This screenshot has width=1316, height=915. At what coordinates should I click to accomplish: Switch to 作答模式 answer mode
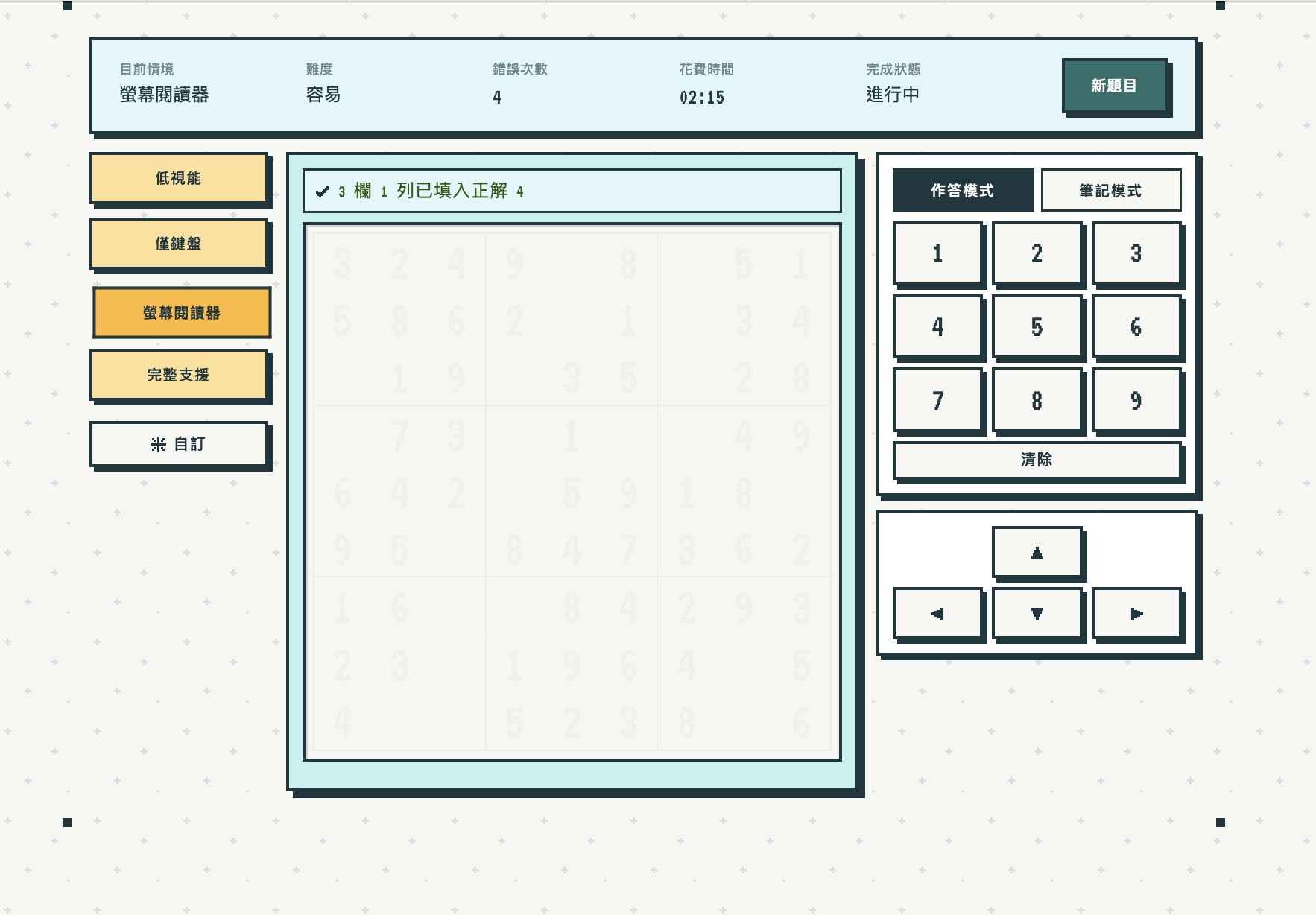pyautogui.click(x=962, y=190)
